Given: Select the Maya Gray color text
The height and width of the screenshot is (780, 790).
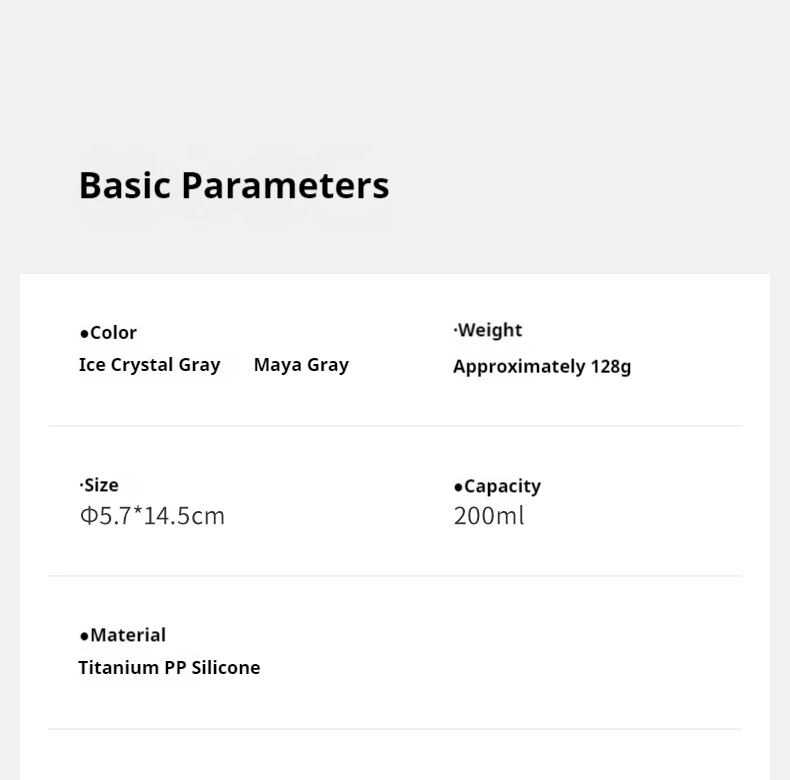Looking at the screenshot, I should point(301,365).
